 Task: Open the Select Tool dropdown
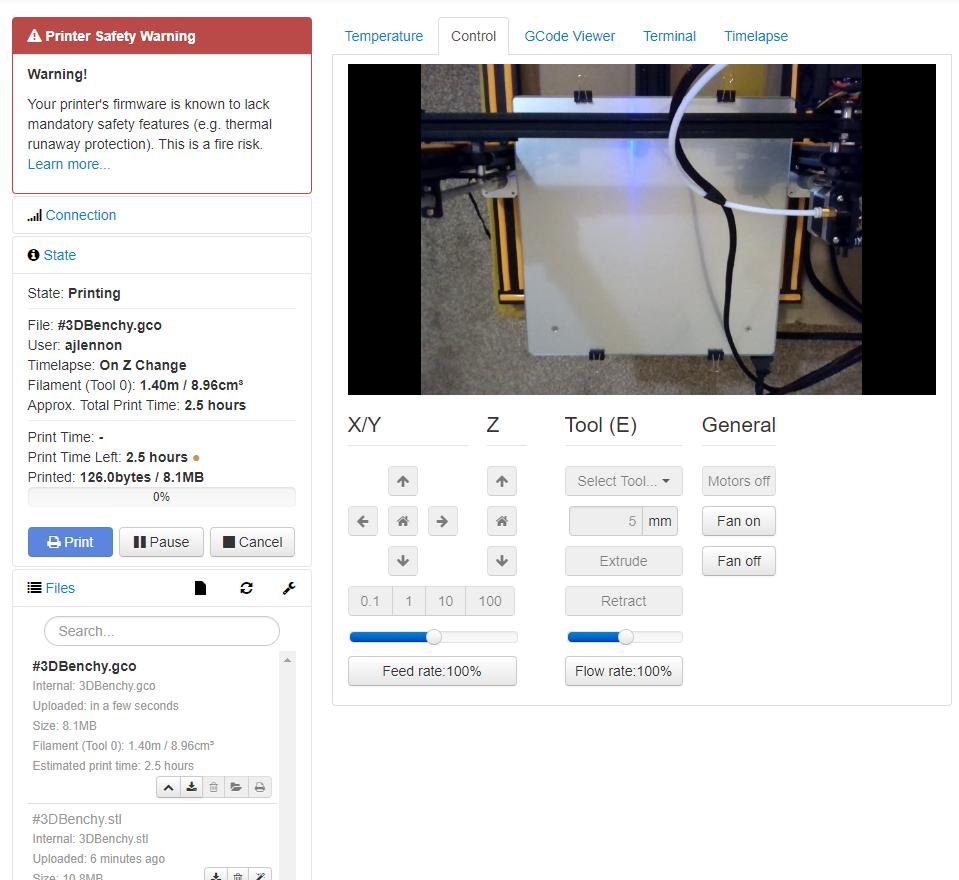pyautogui.click(x=623, y=481)
